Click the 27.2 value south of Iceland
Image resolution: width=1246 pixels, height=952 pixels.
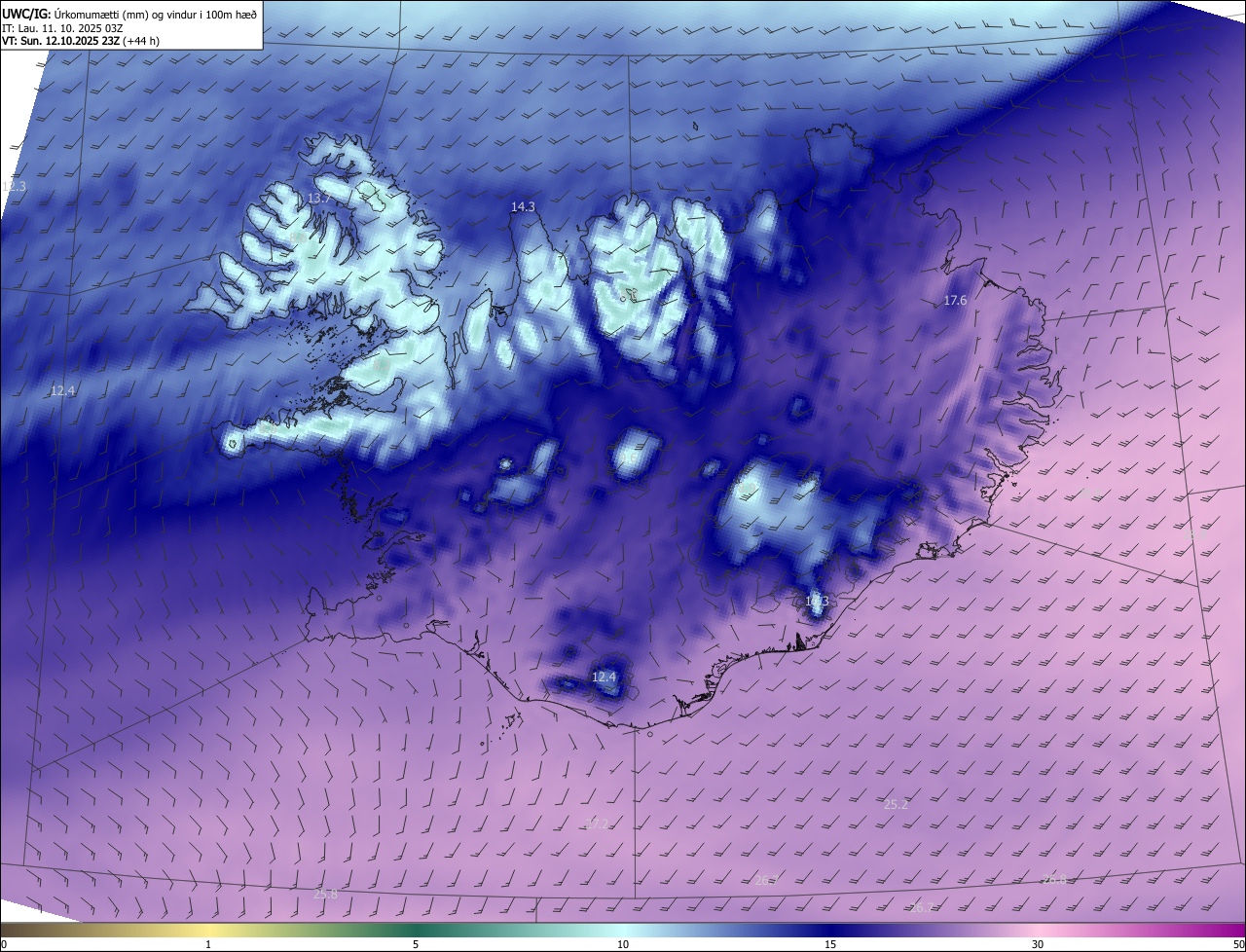pos(597,824)
